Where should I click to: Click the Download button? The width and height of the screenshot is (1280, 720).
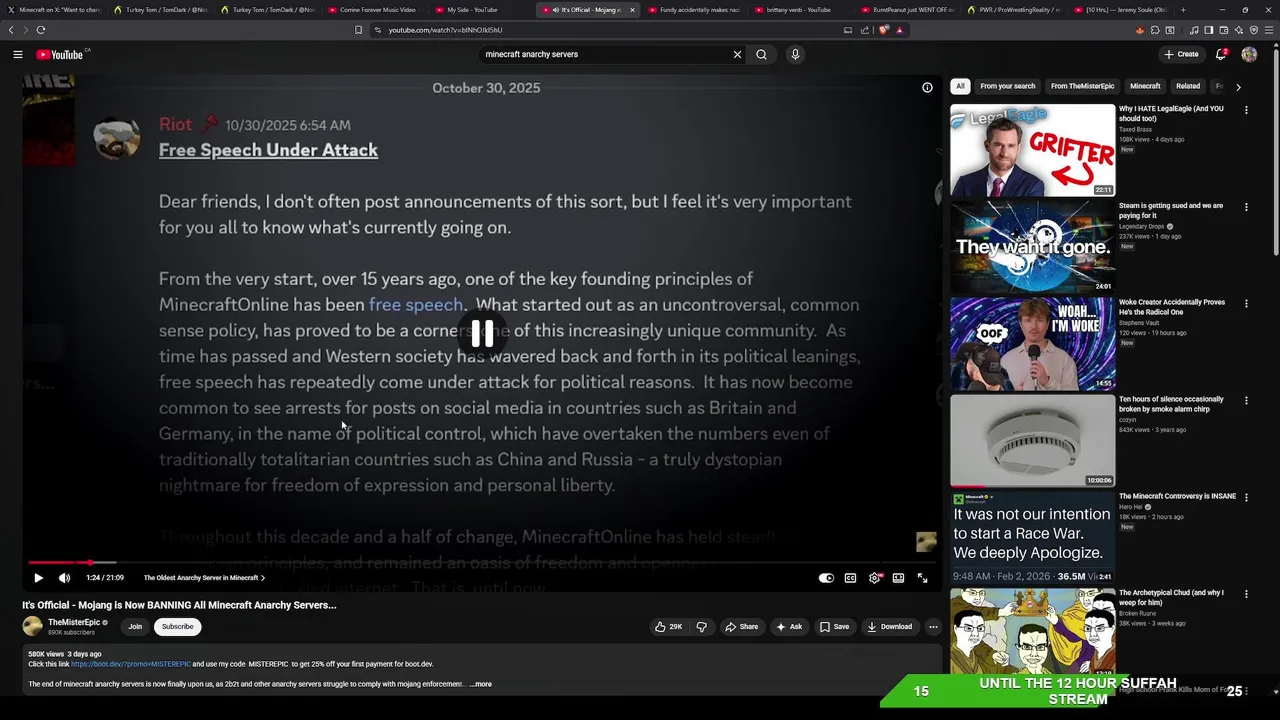(890, 627)
